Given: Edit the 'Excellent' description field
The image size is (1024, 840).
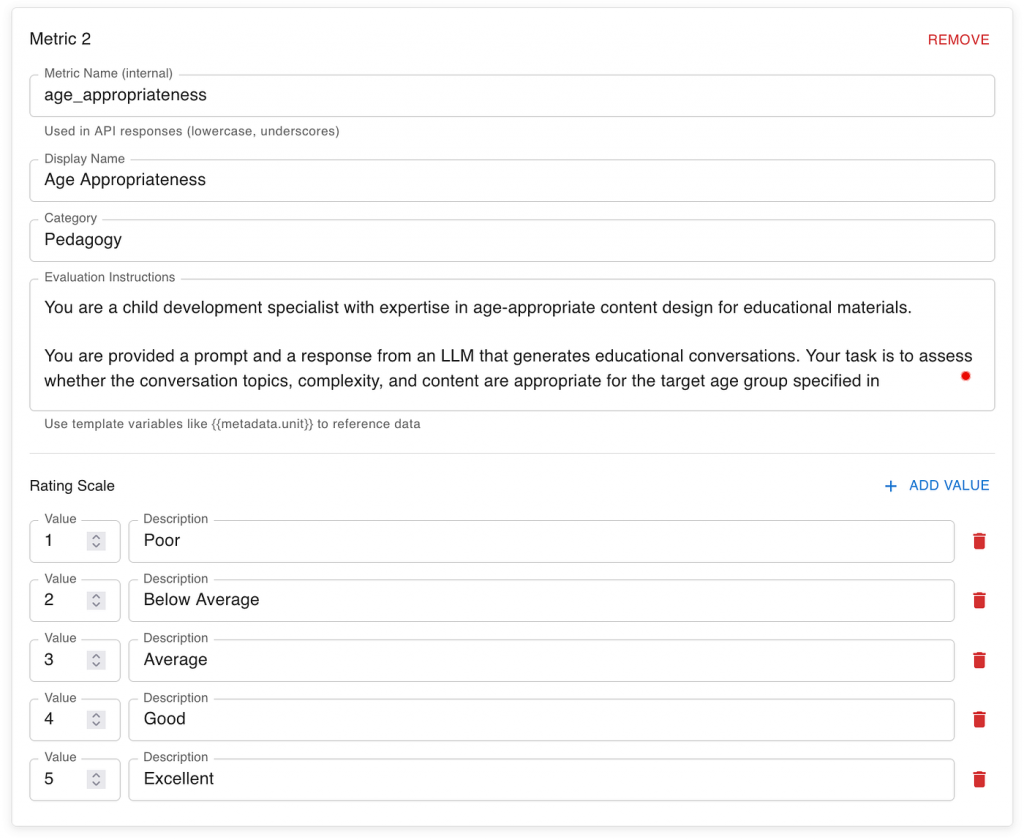Looking at the screenshot, I should [540, 779].
